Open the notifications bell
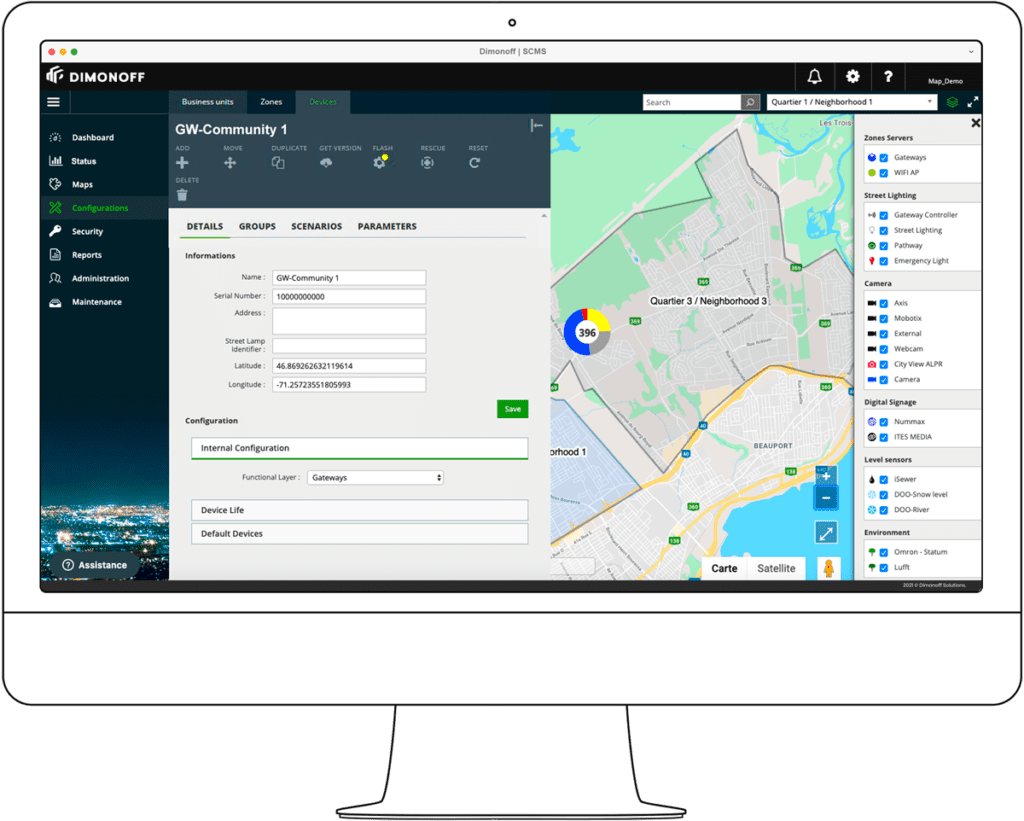The width and height of the screenshot is (1024, 821). [x=814, y=76]
